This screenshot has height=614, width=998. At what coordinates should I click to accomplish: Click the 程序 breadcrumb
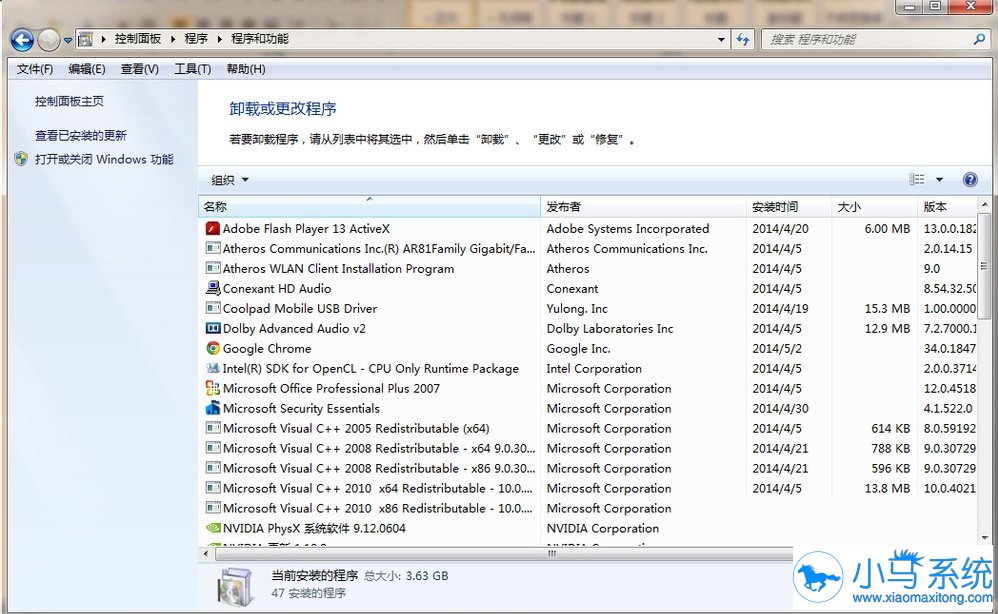pos(196,39)
